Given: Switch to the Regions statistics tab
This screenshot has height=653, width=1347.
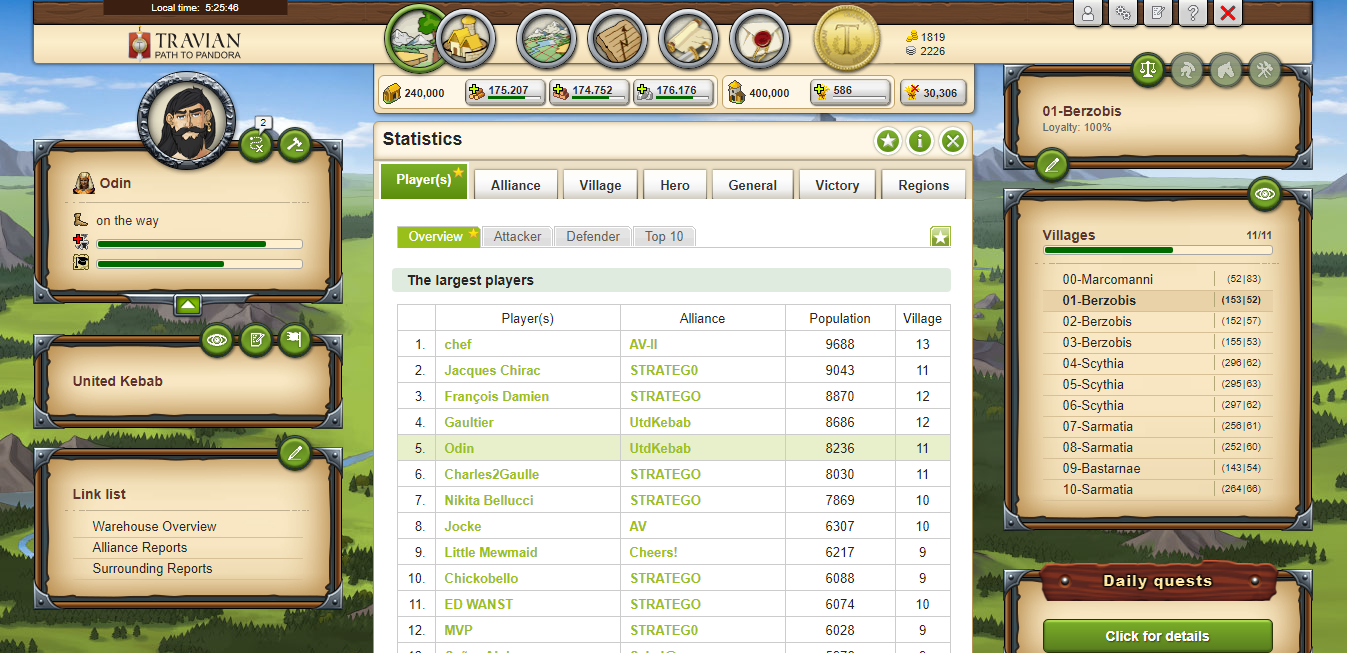Looking at the screenshot, I should pyautogui.click(x=924, y=185).
